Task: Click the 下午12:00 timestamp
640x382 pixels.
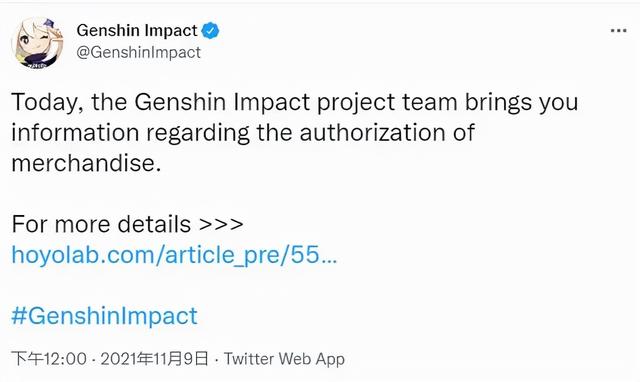Action: 49,359
